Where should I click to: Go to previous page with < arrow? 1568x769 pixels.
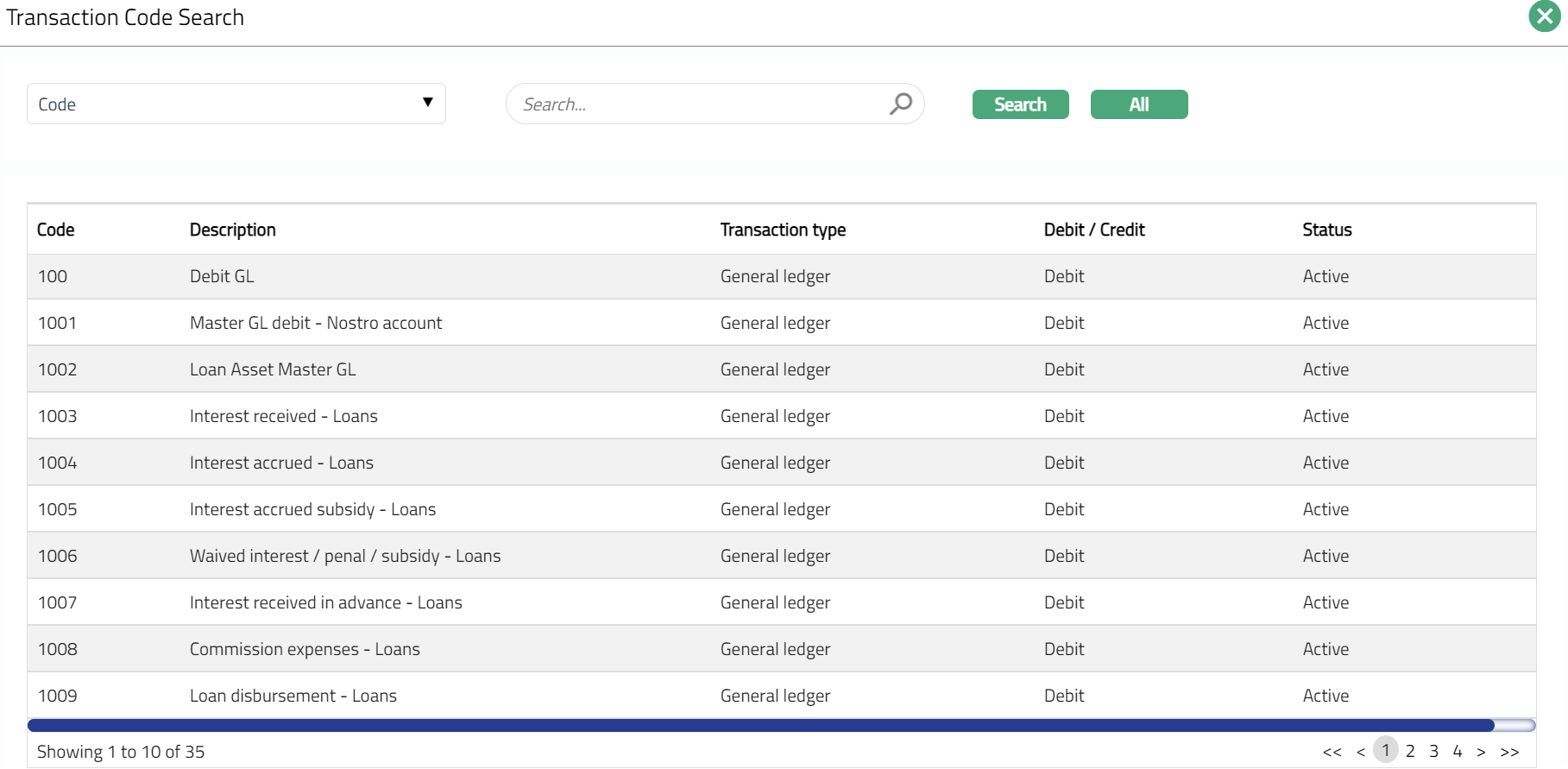(x=1361, y=752)
